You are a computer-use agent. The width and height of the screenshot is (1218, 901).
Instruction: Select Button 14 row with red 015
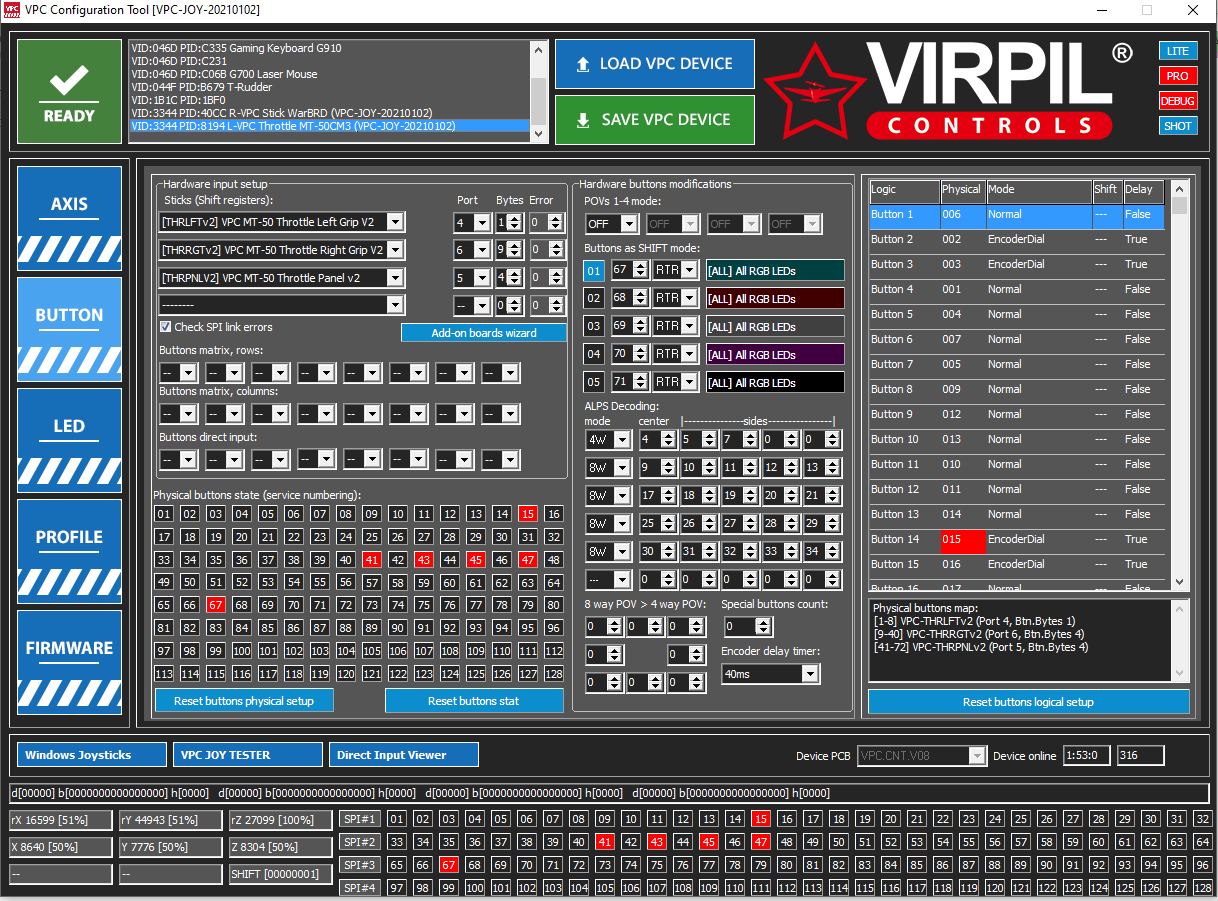[1016, 540]
